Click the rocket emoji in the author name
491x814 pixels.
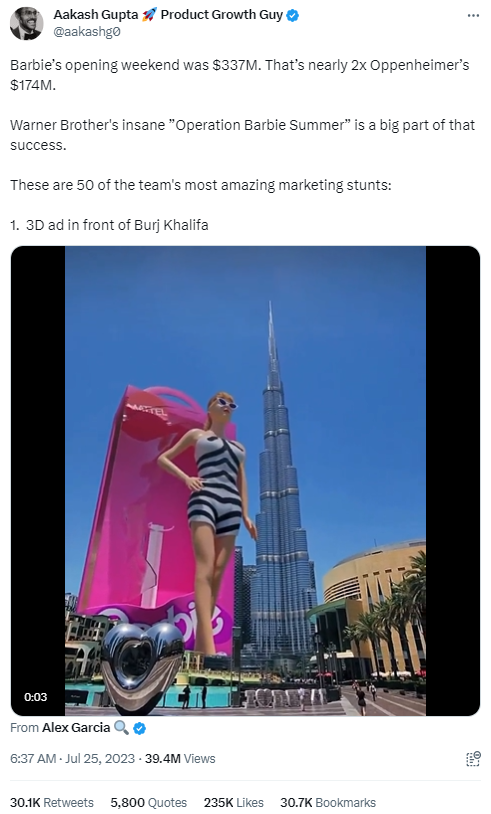(x=149, y=15)
